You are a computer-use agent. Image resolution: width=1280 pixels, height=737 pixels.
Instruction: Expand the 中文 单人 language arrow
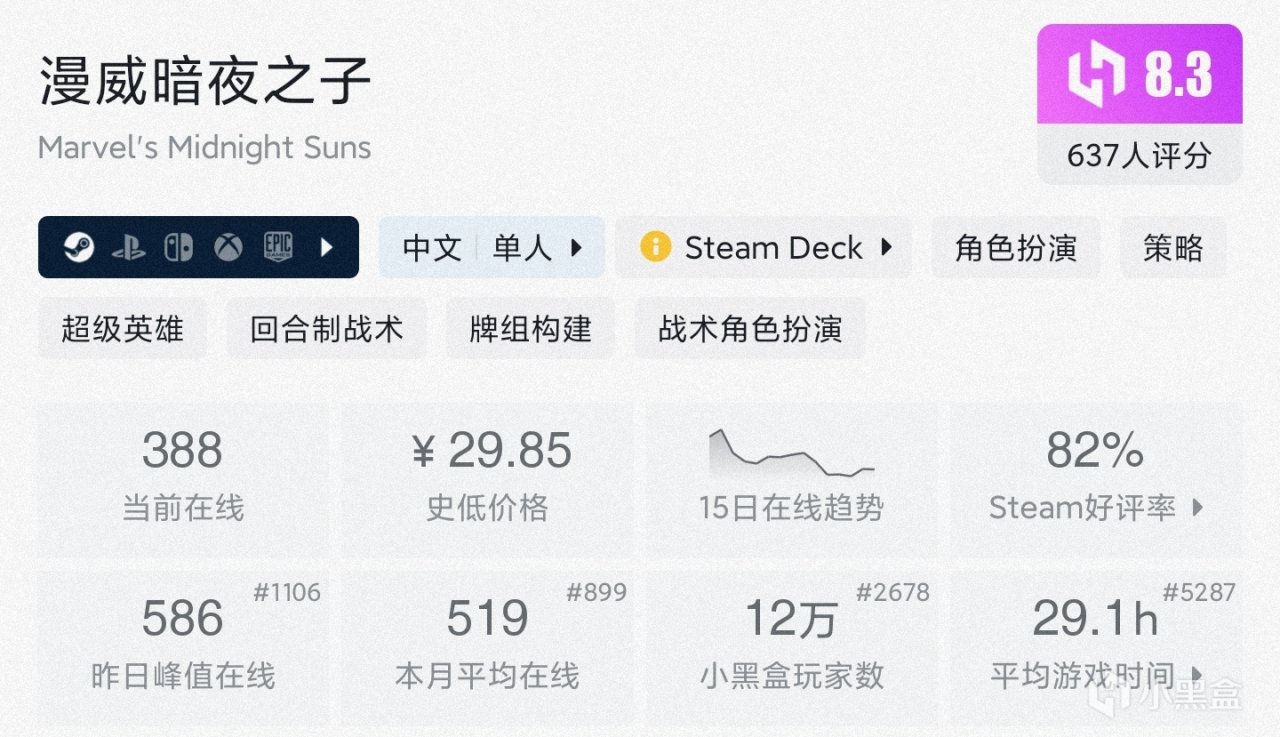pyautogui.click(x=576, y=247)
